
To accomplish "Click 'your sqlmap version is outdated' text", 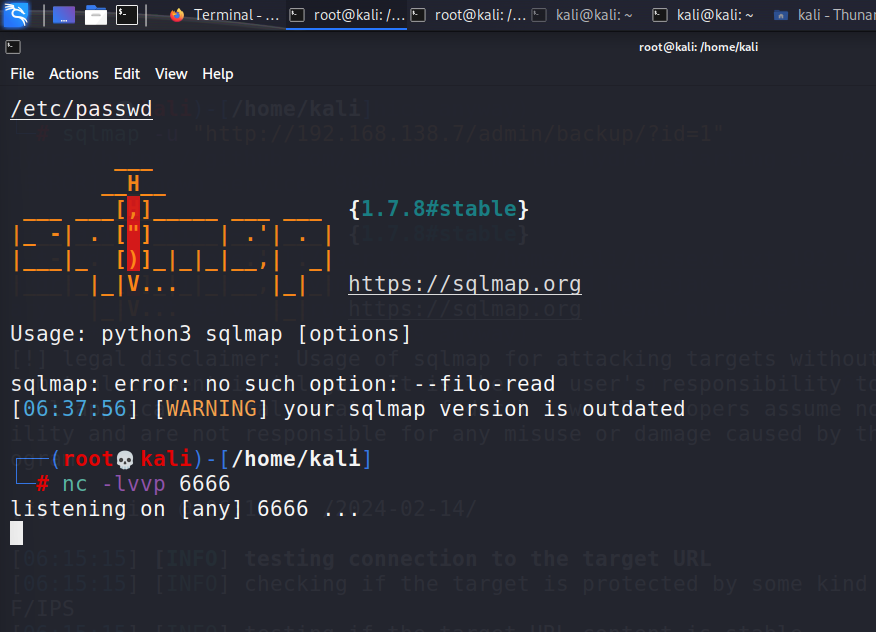I will pyautogui.click(x=484, y=409).
